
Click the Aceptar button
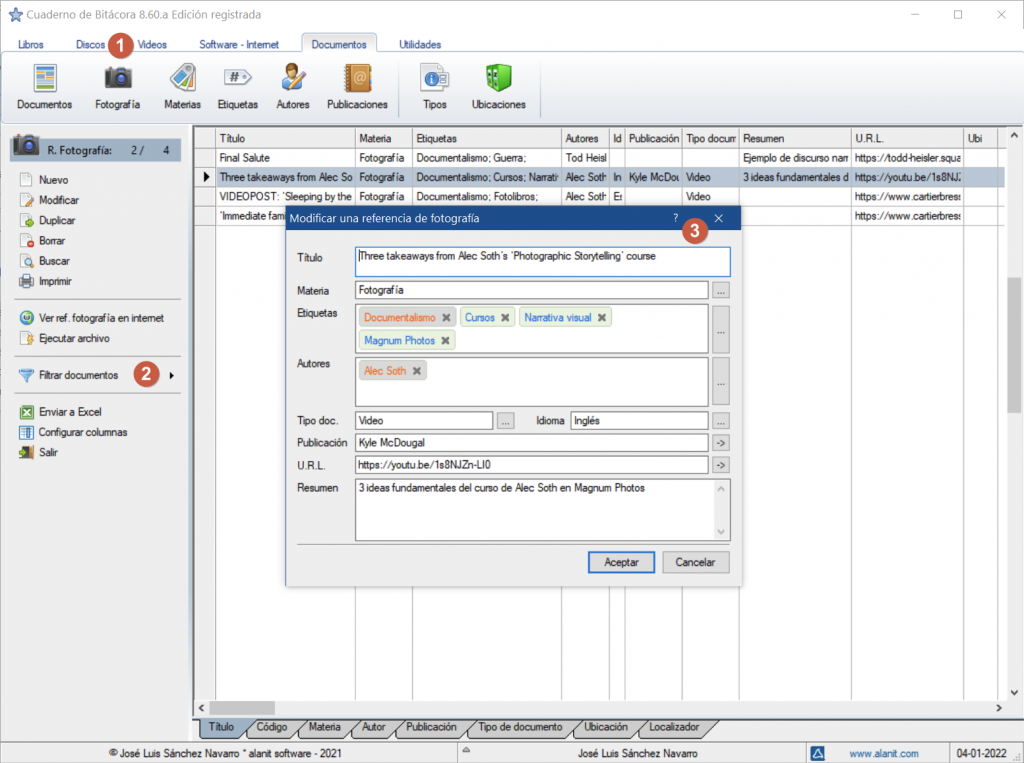click(x=621, y=562)
